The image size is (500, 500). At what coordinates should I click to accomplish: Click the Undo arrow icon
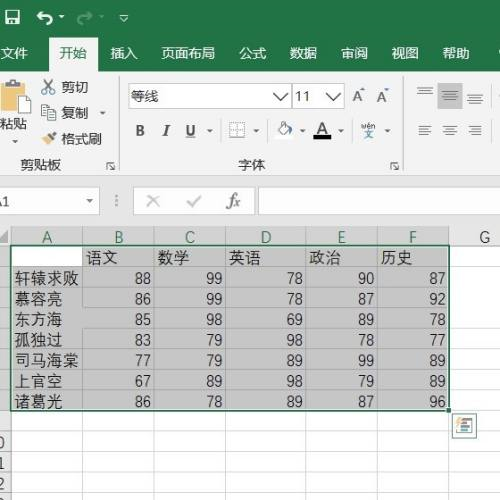45,18
